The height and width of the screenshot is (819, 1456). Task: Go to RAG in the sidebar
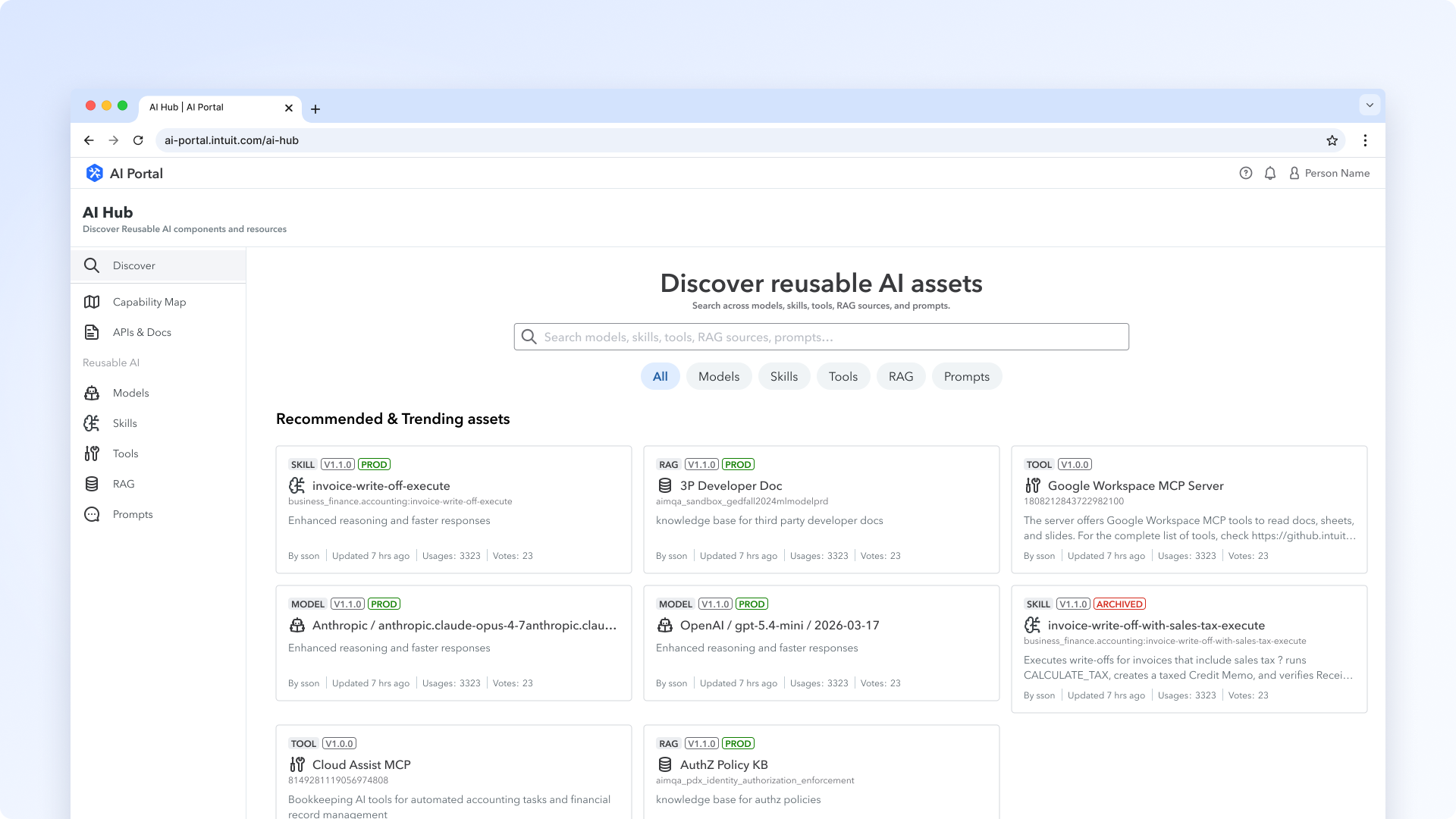[158, 484]
